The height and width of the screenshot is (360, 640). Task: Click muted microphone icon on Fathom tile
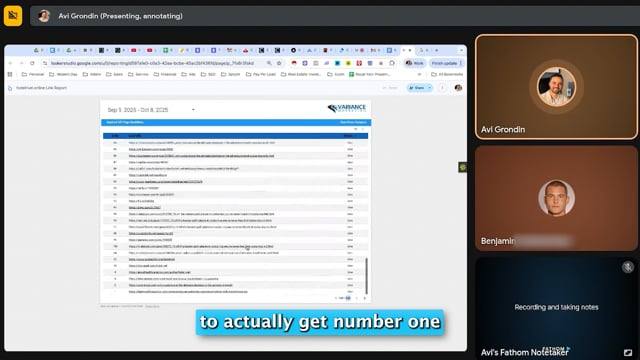point(627,267)
